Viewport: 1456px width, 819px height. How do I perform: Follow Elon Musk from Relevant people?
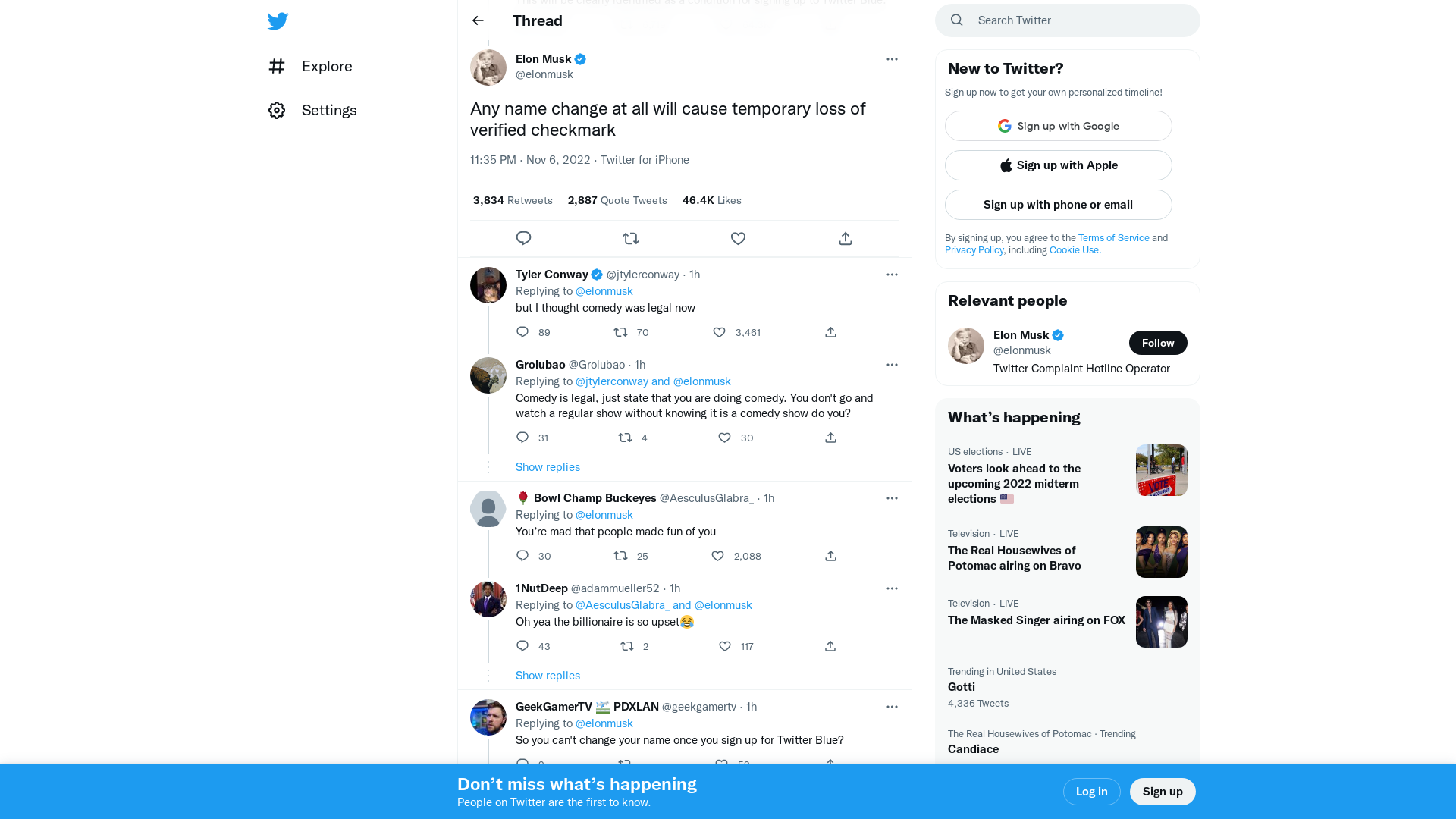pyautogui.click(x=1158, y=343)
